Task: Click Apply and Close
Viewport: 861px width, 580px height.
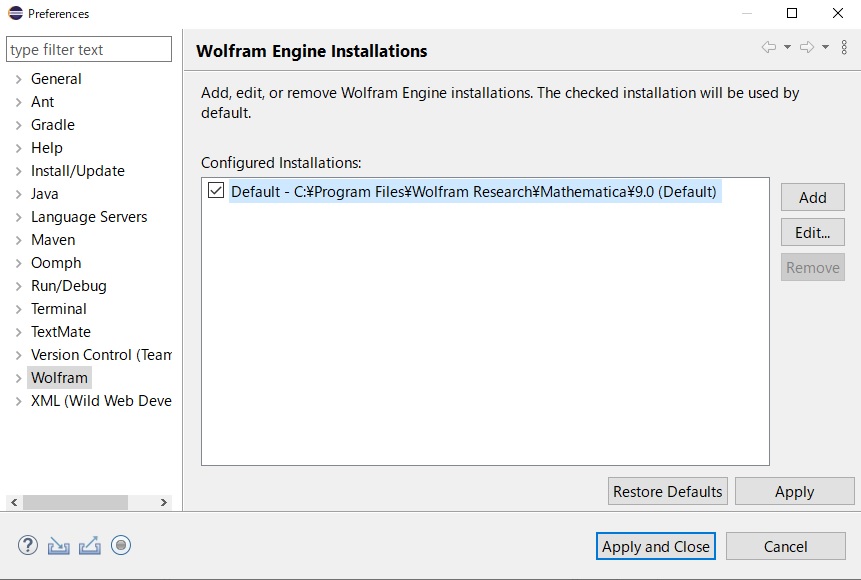Action: pos(655,546)
